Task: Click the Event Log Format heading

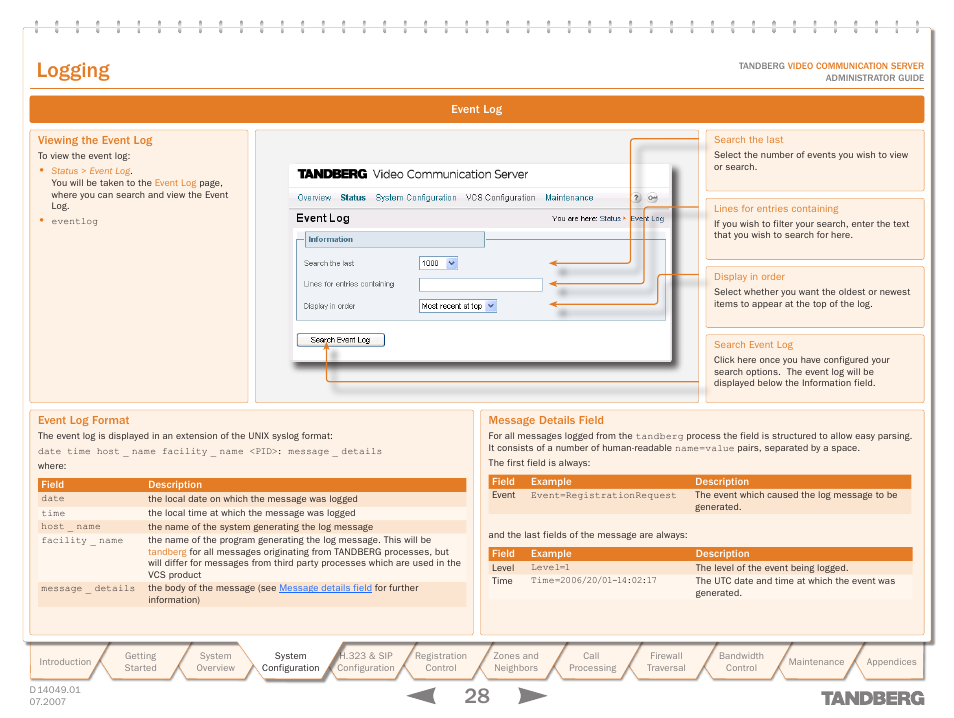Action: [x=83, y=420]
